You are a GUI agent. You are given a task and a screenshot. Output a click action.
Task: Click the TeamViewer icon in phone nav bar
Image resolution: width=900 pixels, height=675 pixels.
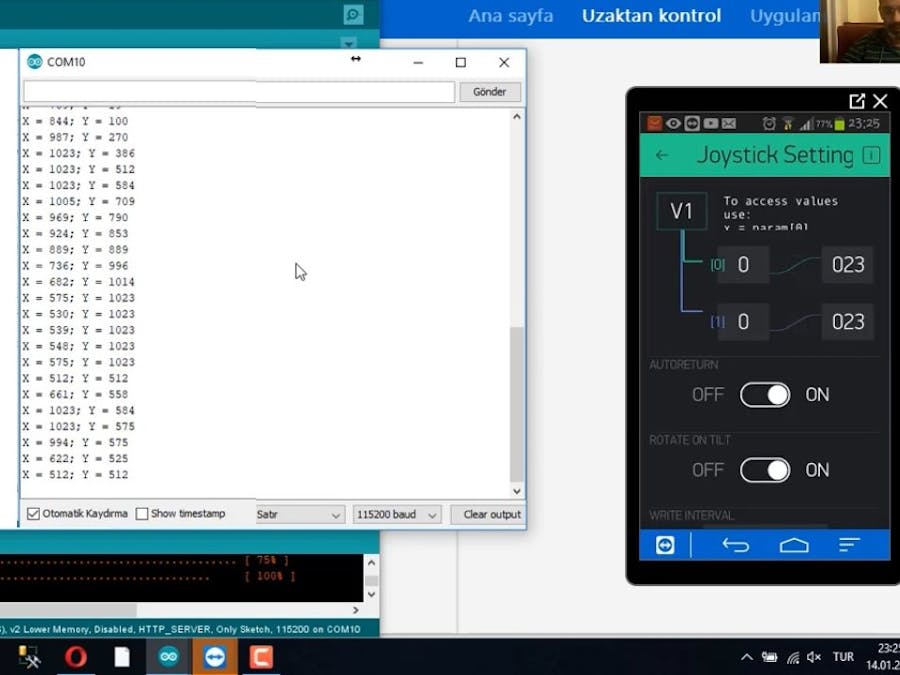tap(665, 545)
